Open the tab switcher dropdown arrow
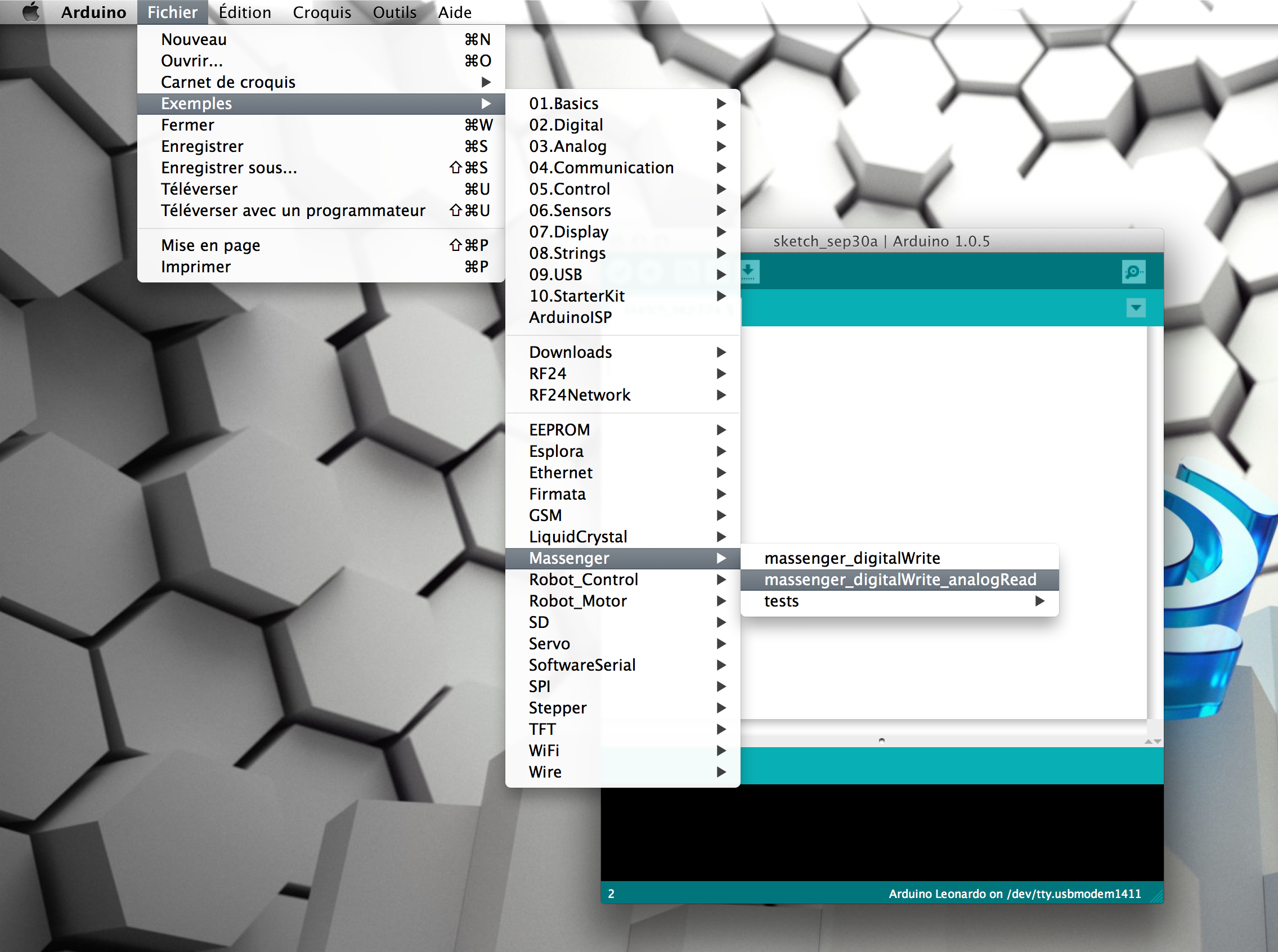The image size is (1278, 952). 1136,308
